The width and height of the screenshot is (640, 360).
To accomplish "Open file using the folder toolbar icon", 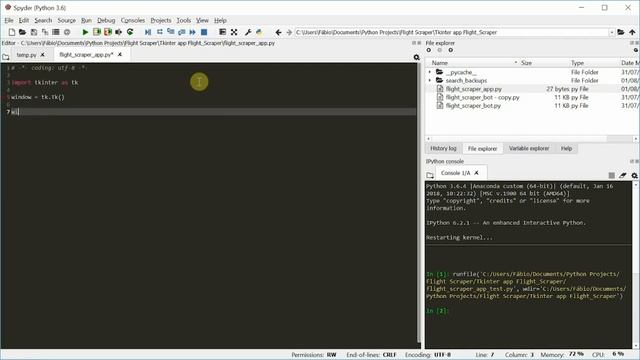I will pyautogui.click(x=22, y=32).
